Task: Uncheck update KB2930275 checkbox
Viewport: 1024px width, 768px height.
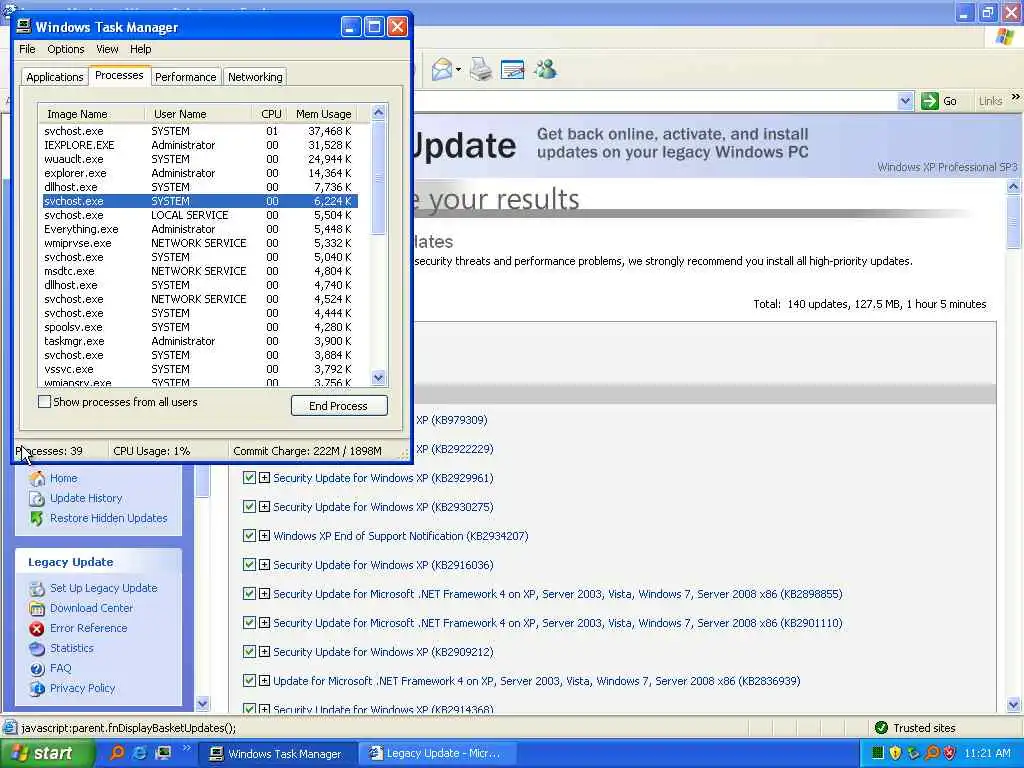Action: coord(249,506)
